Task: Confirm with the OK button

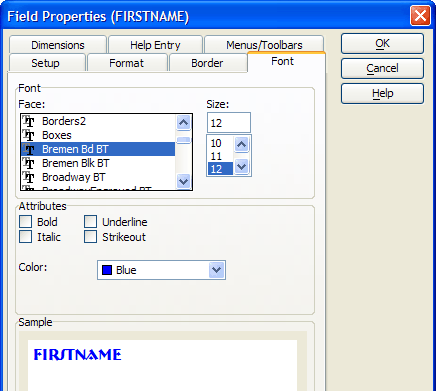Action: click(382, 43)
